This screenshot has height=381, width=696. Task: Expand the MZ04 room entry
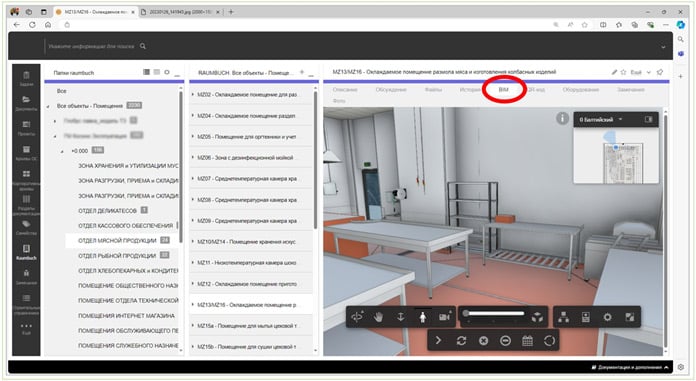pos(193,115)
